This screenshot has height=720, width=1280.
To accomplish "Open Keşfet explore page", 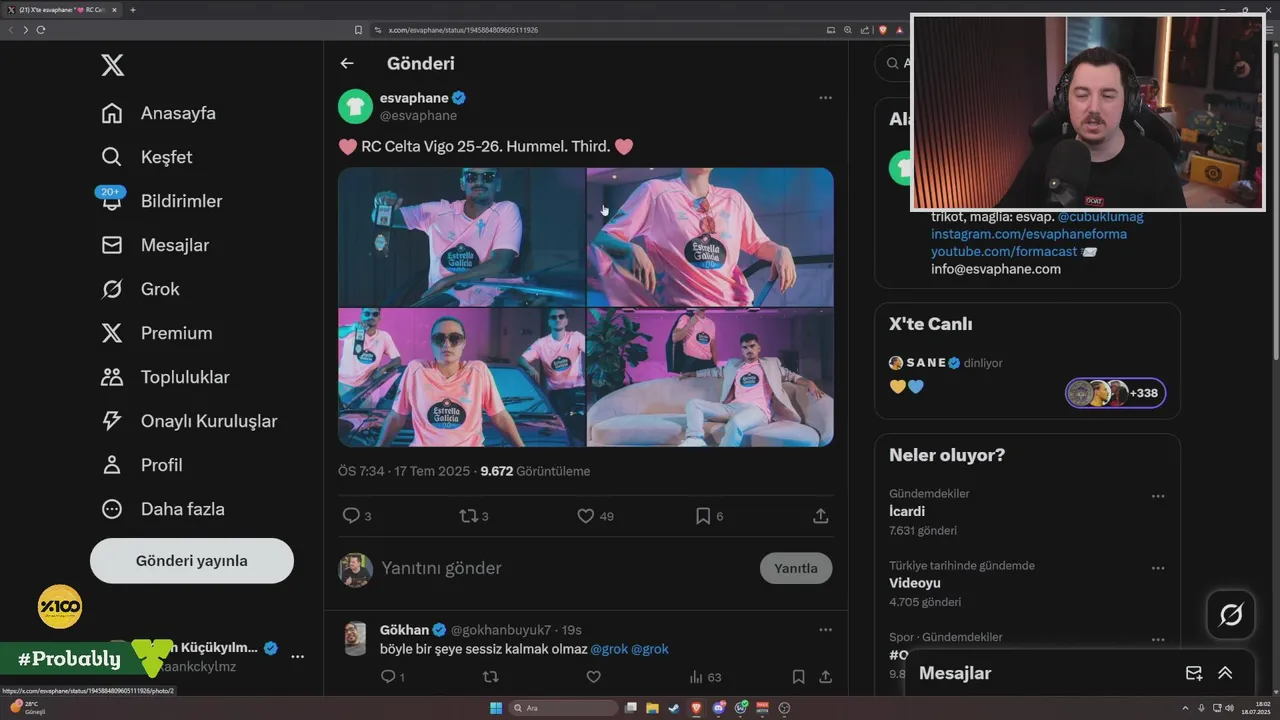I will pyautogui.click(x=146, y=157).
